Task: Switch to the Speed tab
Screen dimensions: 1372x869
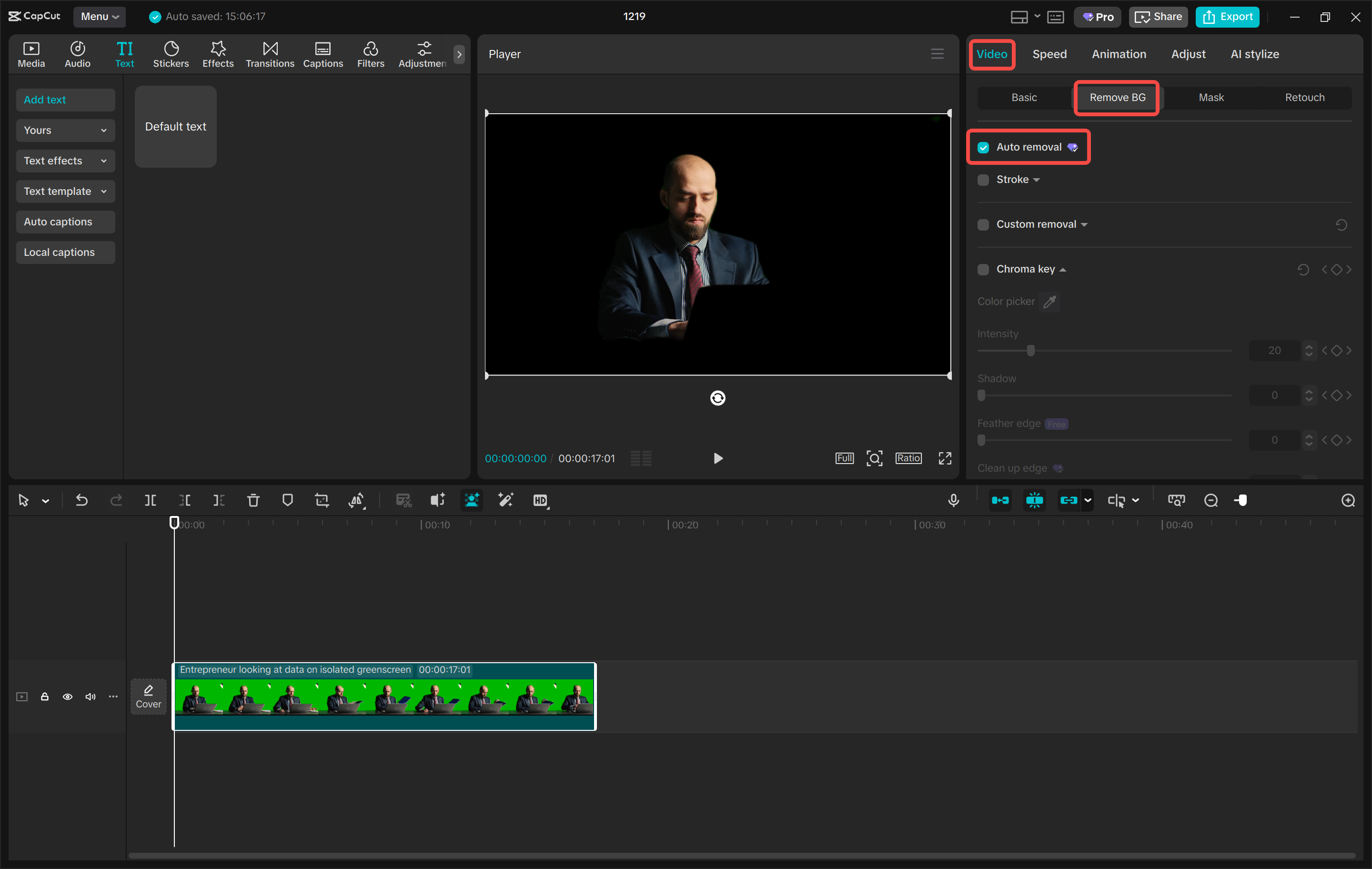Action: [1049, 54]
